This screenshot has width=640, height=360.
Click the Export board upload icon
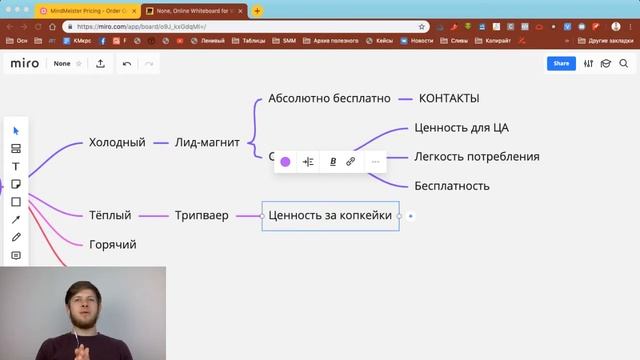pos(100,64)
